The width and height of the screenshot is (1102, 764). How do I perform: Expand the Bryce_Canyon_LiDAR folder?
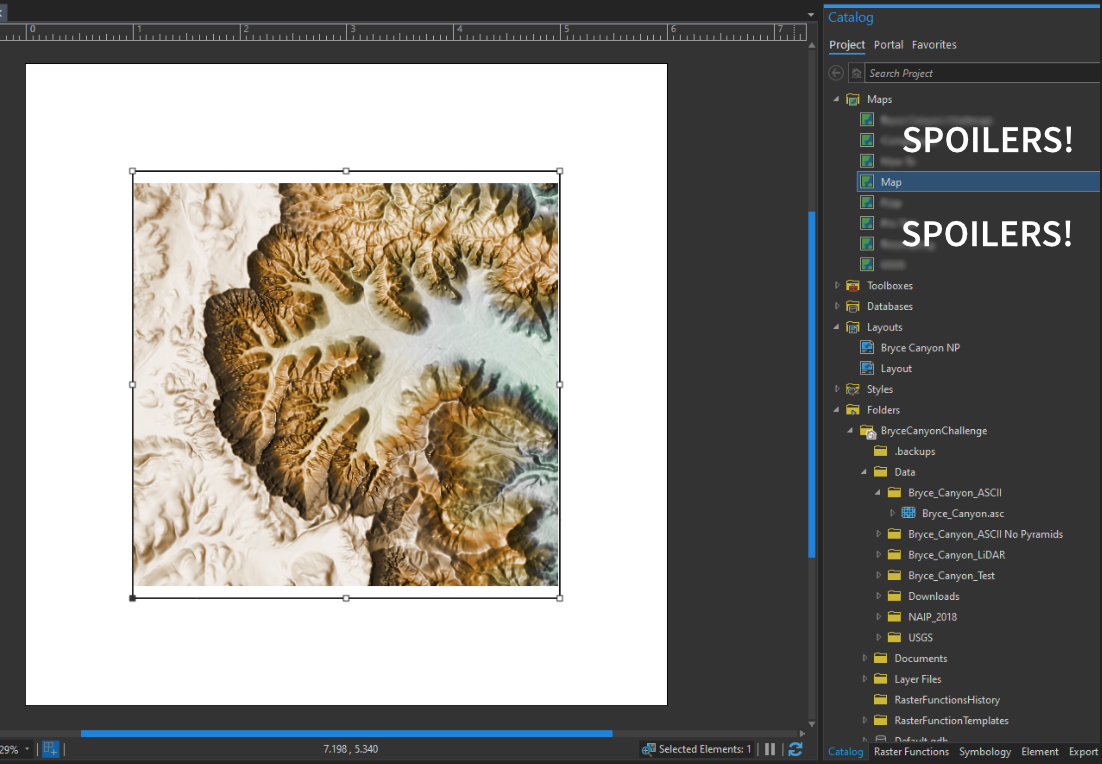[x=878, y=555]
